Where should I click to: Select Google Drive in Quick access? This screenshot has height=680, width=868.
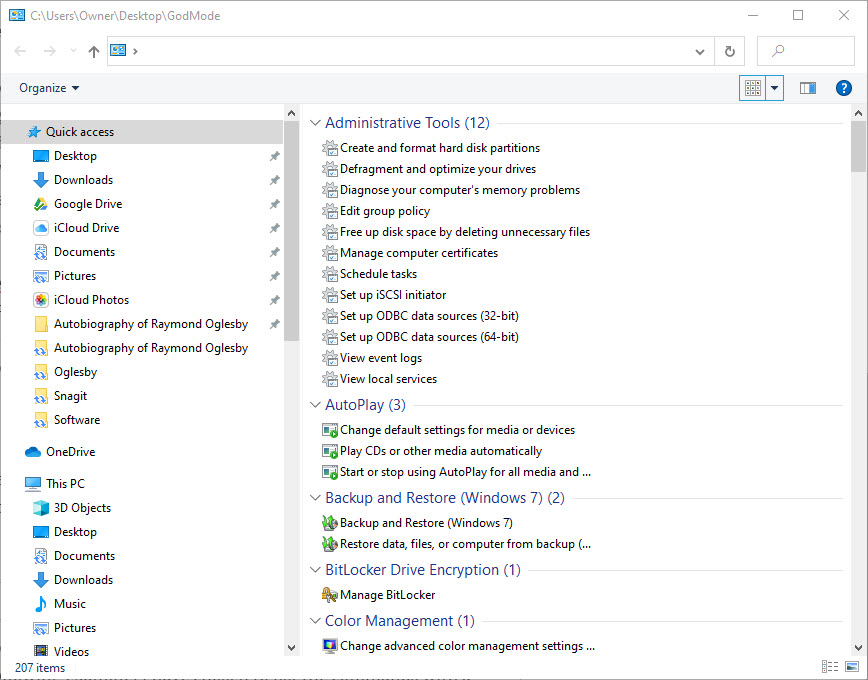pos(87,204)
